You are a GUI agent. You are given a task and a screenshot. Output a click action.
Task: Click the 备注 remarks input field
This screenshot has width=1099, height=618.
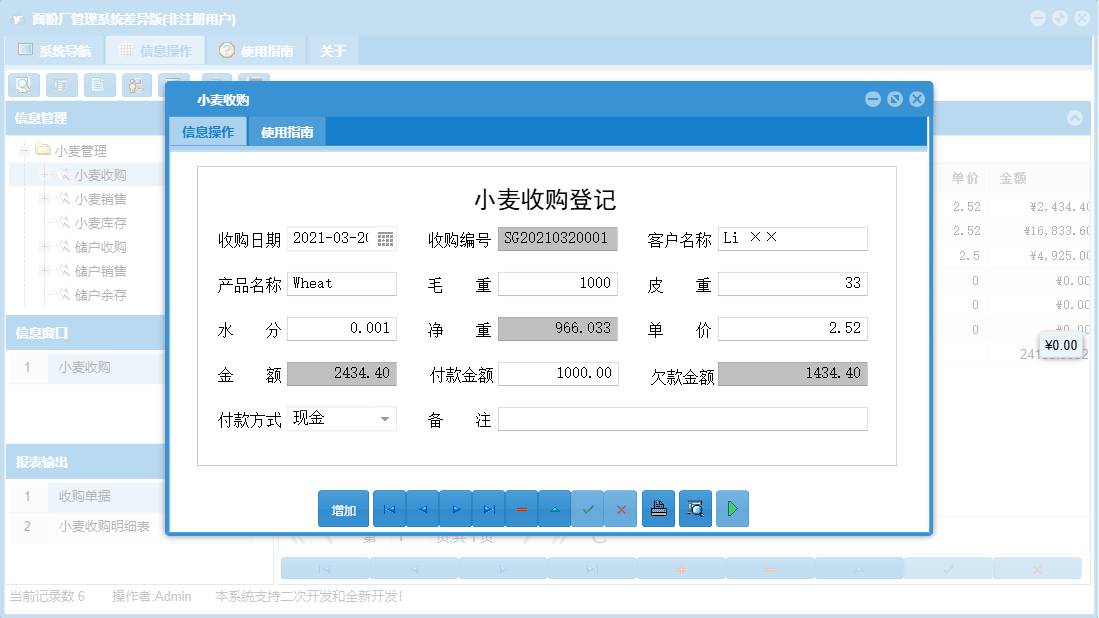683,418
